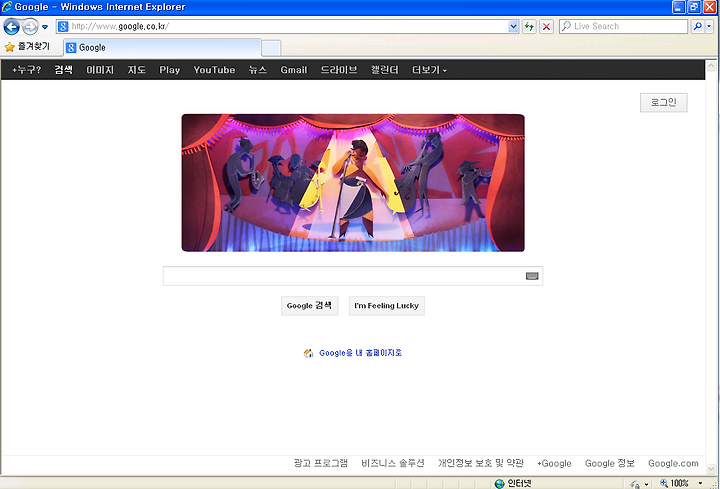Open 이미지 in the Google bar
The width and height of the screenshot is (720, 489).
pyautogui.click(x=100, y=70)
